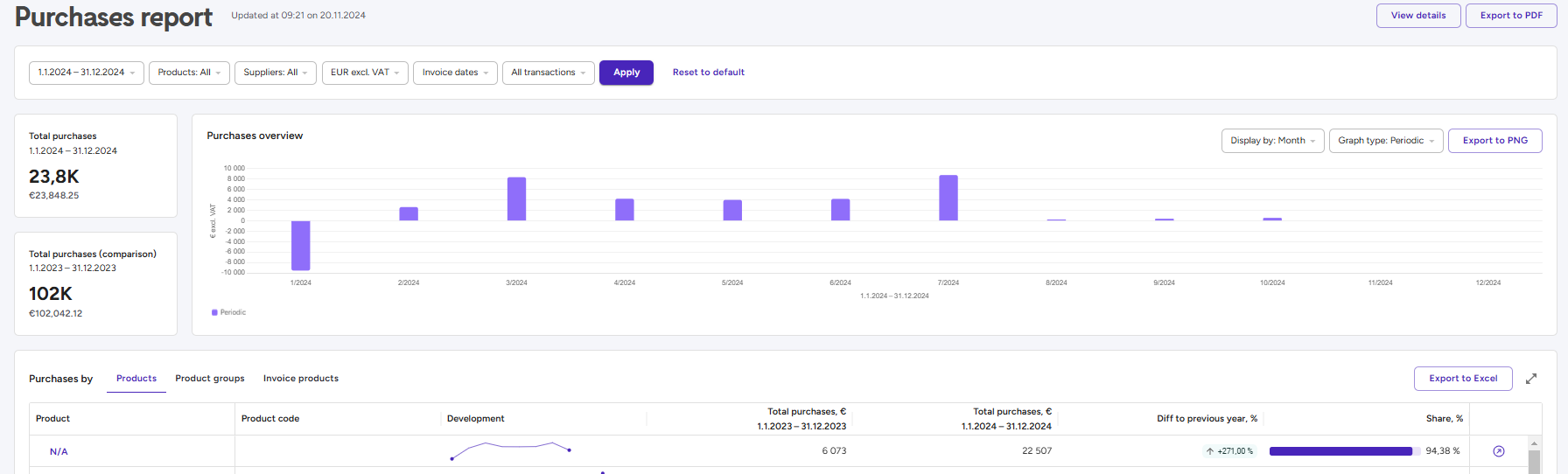Open the Invoice dates dropdown
Screen dimensions: 1568x474
[x=455, y=73]
